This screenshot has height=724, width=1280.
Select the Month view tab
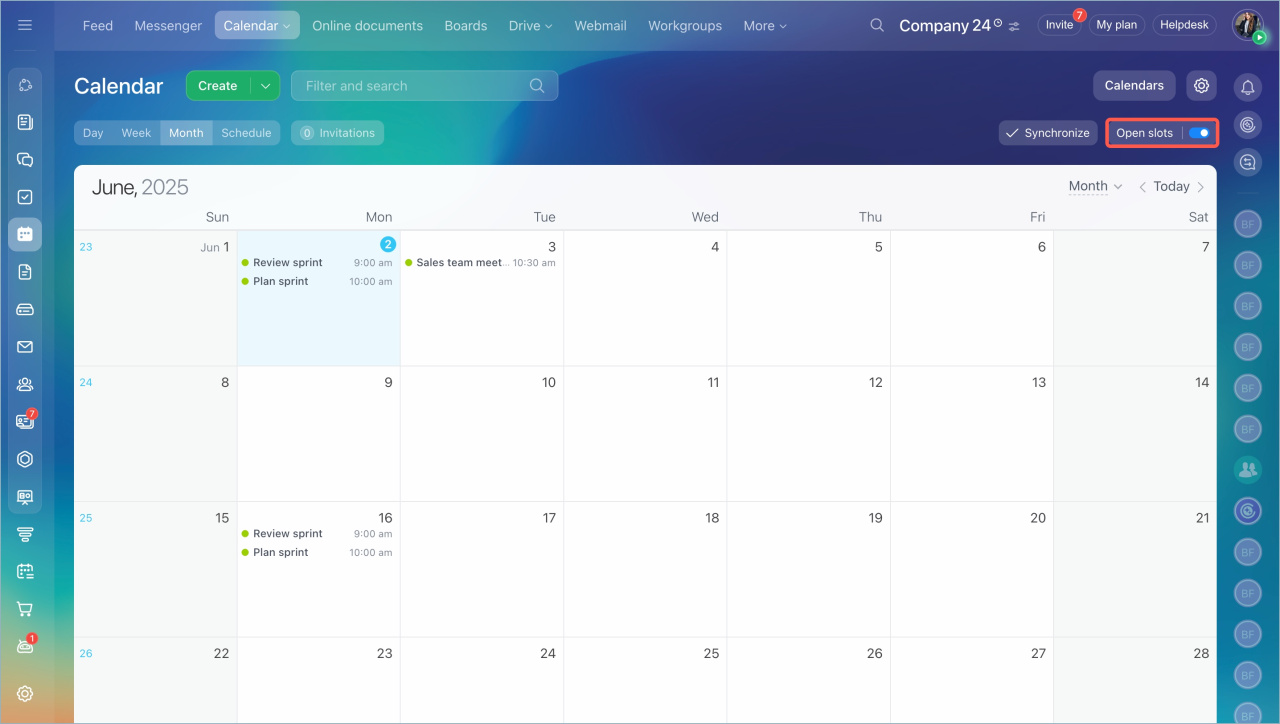click(186, 133)
